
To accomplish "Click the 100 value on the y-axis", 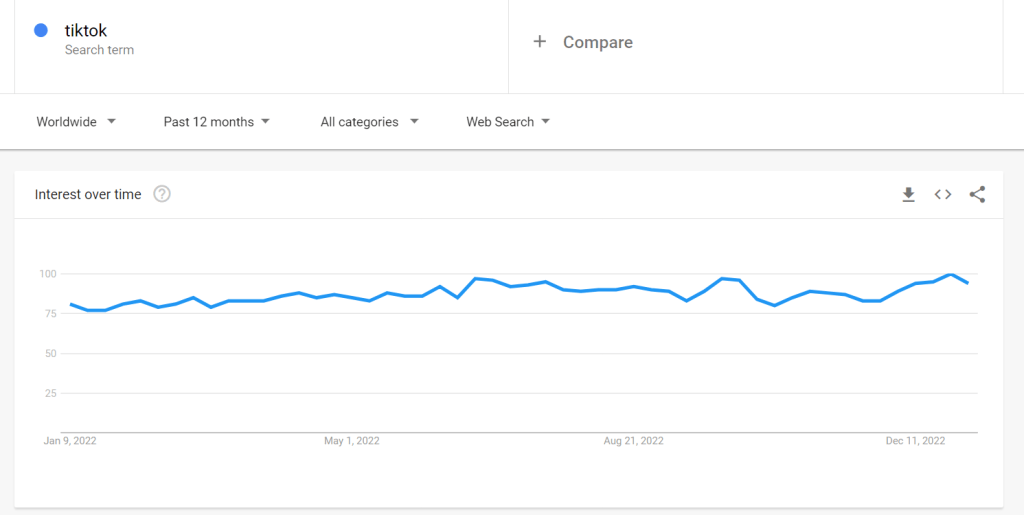I will (x=46, y=274).
